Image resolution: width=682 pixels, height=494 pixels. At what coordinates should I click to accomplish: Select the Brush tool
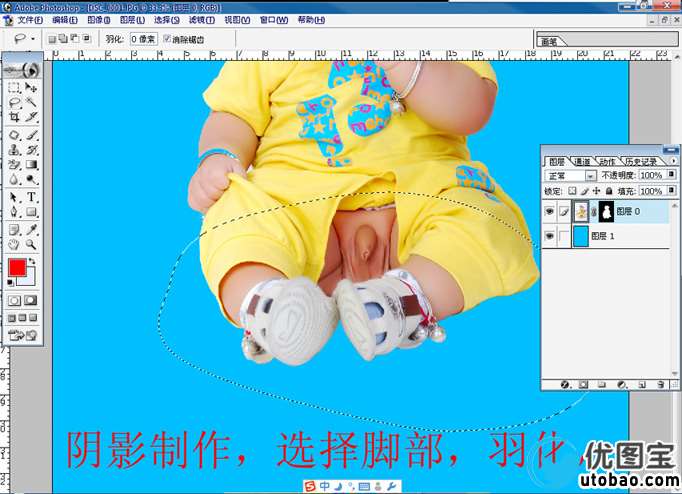click(x=31, y=135)
